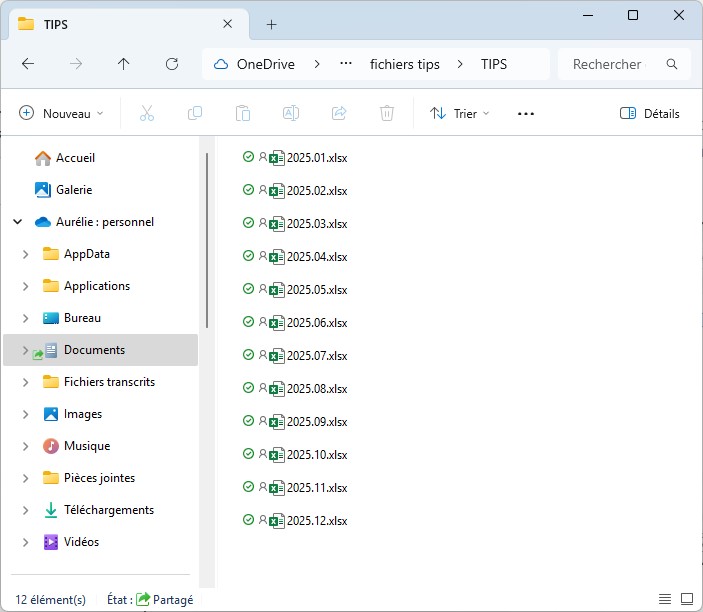This screenshot has height=612, width=703.
Task: Click the navigation pane scrollbar
Action: (207, 240)
